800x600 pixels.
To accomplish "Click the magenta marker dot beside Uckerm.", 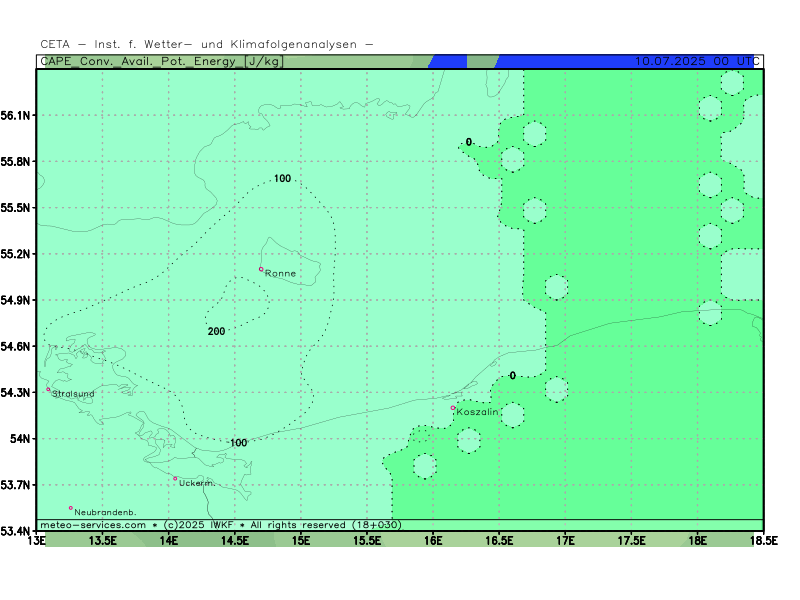I will [175, 479].
